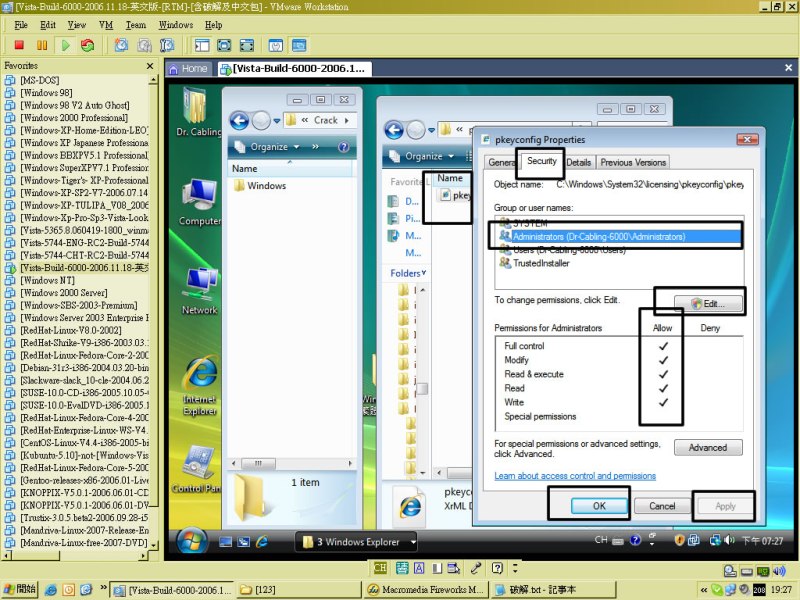Open 3 Windows Explorer taskbar group dropdown
The height and width of the screenshot is (600, 800).
[413, 542]
